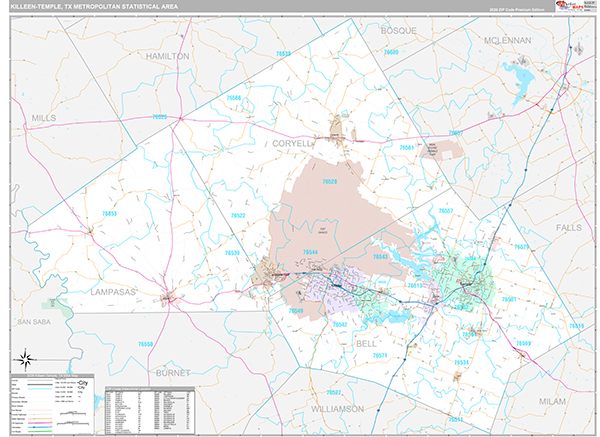Click the BURNET county label

click(172, 372)
